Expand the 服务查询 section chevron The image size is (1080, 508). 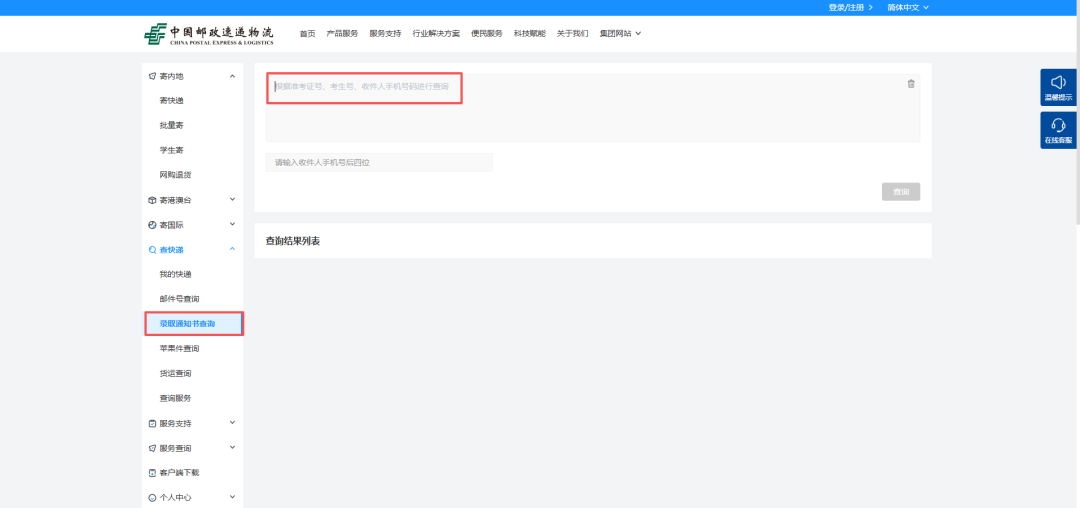[232, 447]
